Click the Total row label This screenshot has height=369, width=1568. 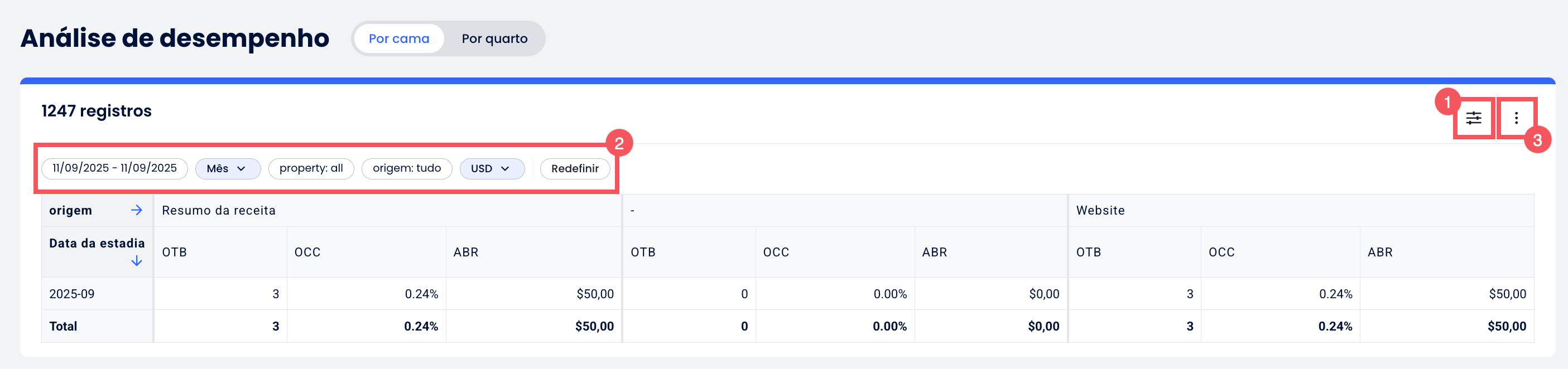pos(63,327)
